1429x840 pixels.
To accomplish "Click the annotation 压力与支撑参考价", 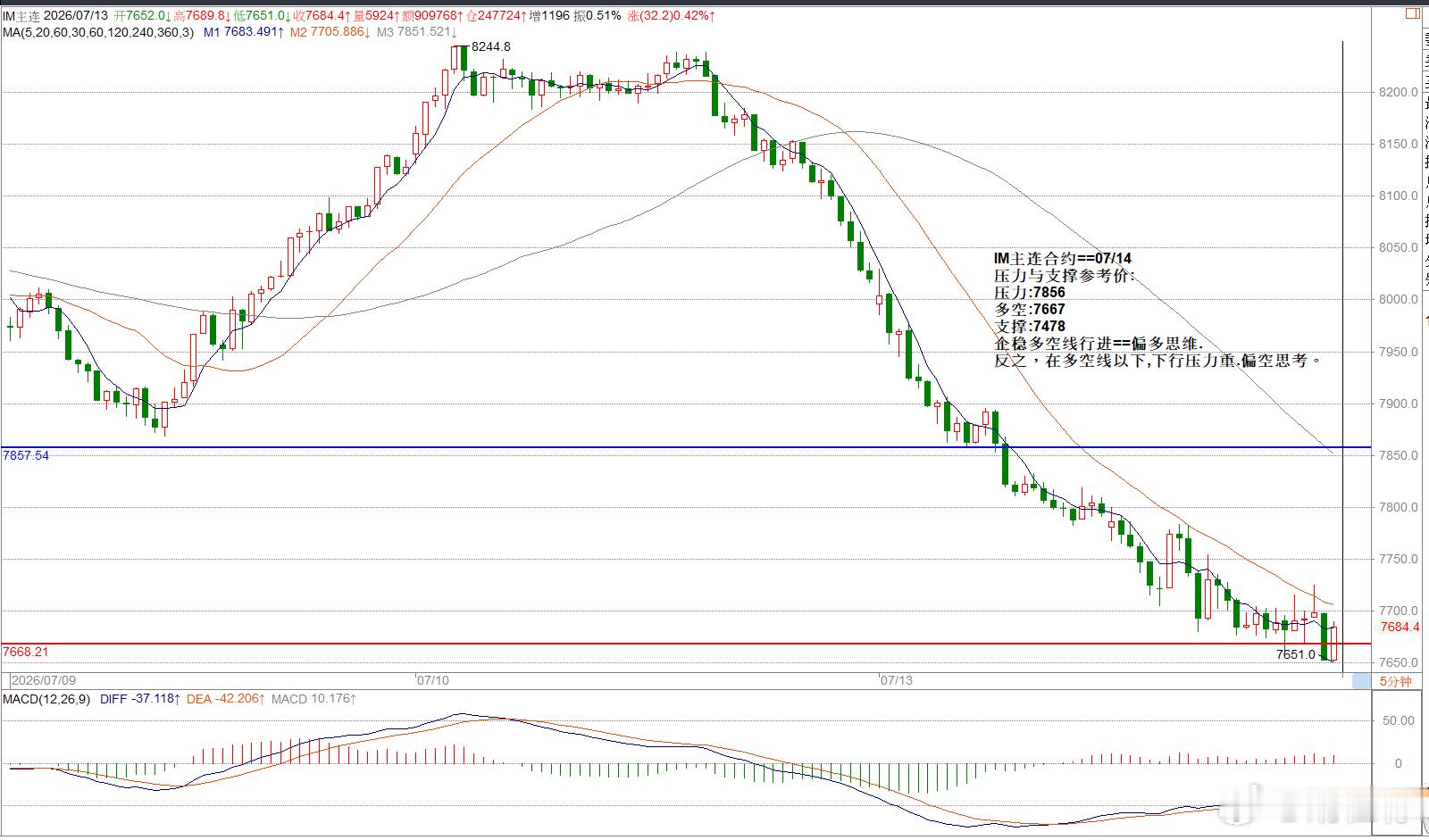I will [1065, 276].
